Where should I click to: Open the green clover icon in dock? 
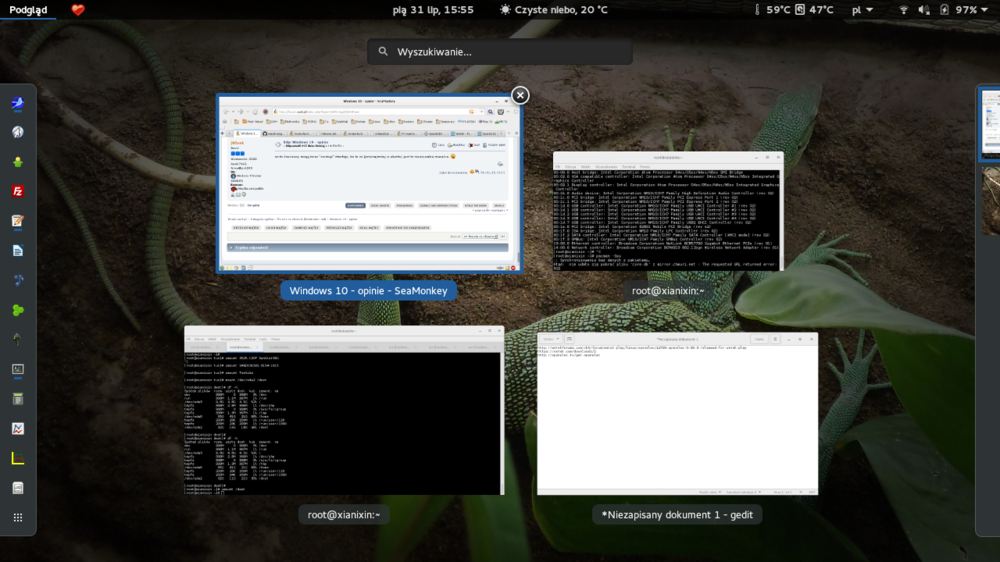[18, 310]
